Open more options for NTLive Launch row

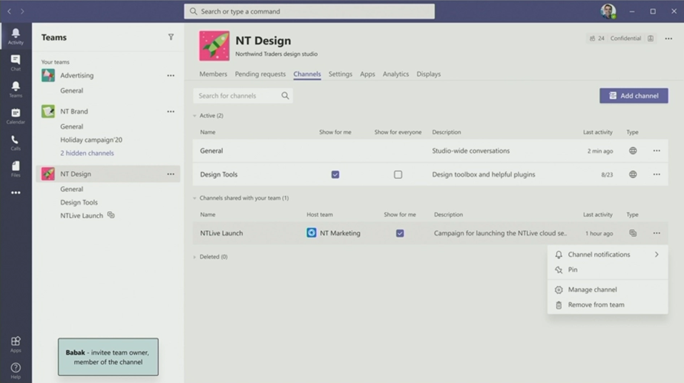coord(657,233)
